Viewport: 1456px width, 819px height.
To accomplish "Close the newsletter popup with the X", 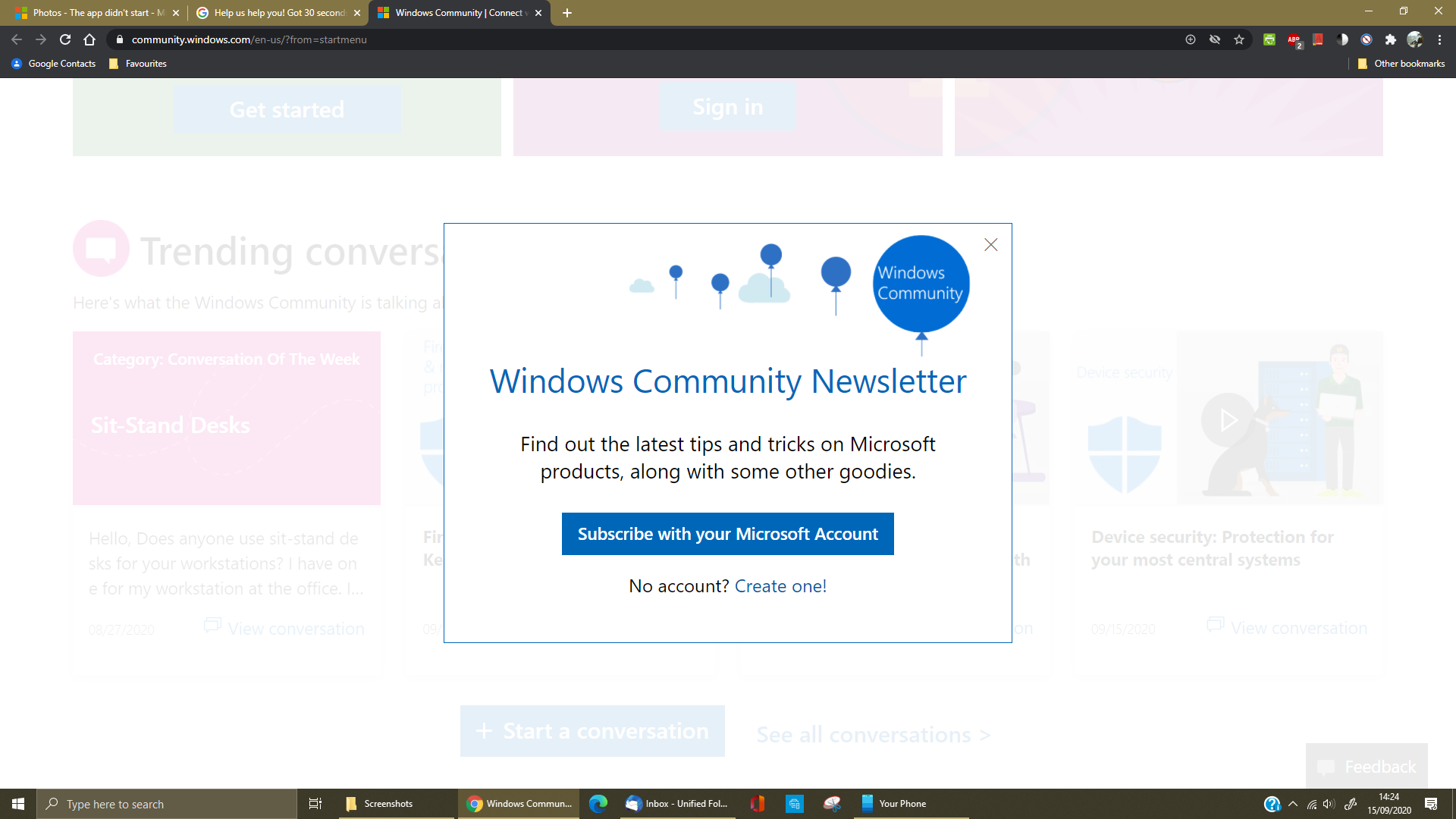I will click(990, 244).
